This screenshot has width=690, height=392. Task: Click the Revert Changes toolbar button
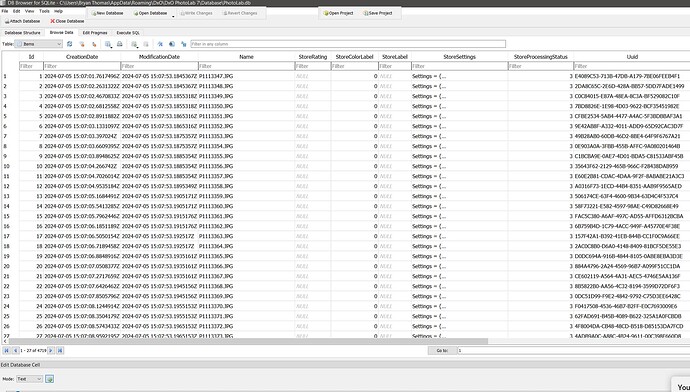point(240,13)
